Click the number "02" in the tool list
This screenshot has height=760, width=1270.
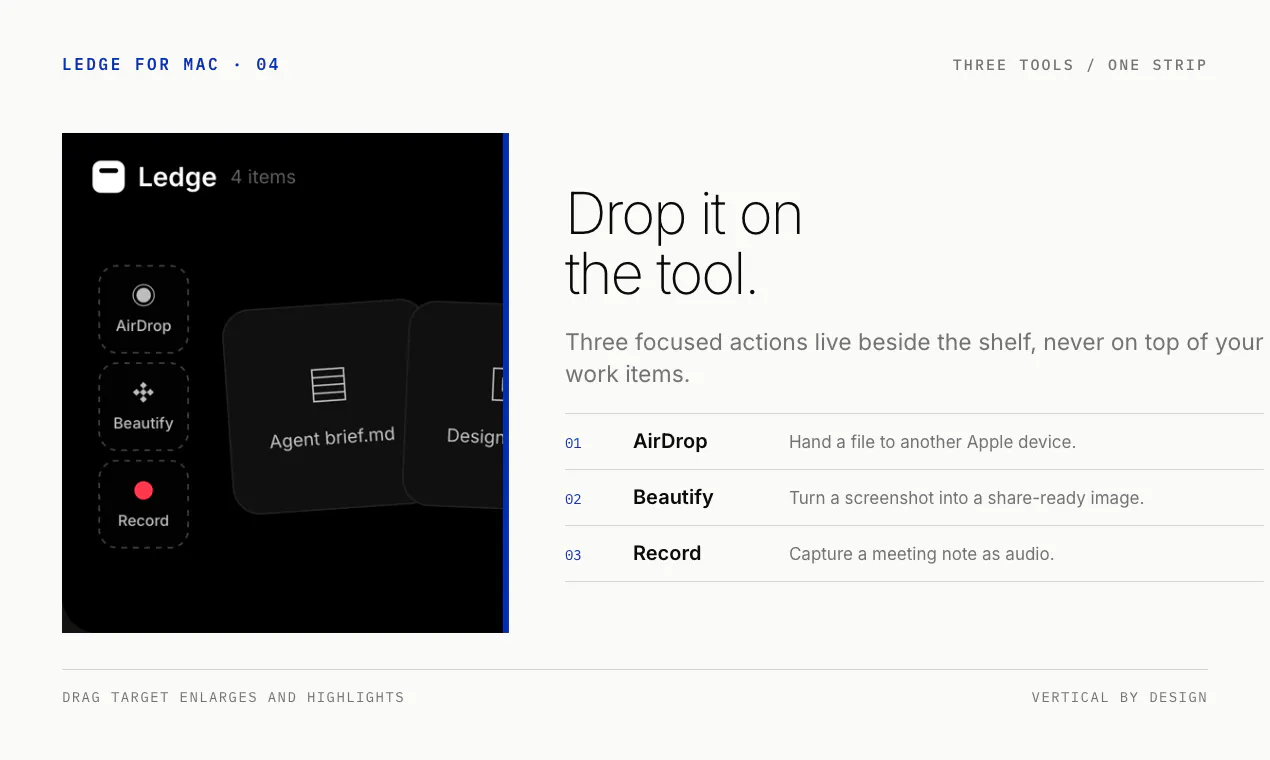pyautogui.click(x=573, y=499)
